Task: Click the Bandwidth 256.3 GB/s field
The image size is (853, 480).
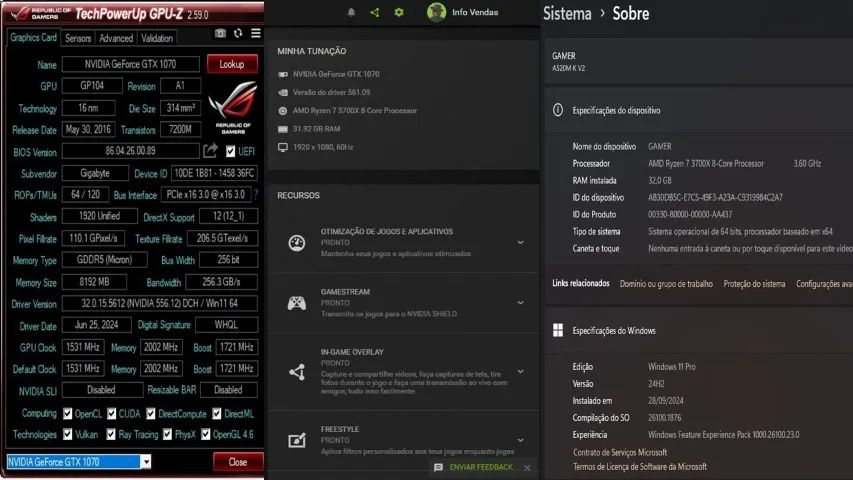Action: coord(221,282)
